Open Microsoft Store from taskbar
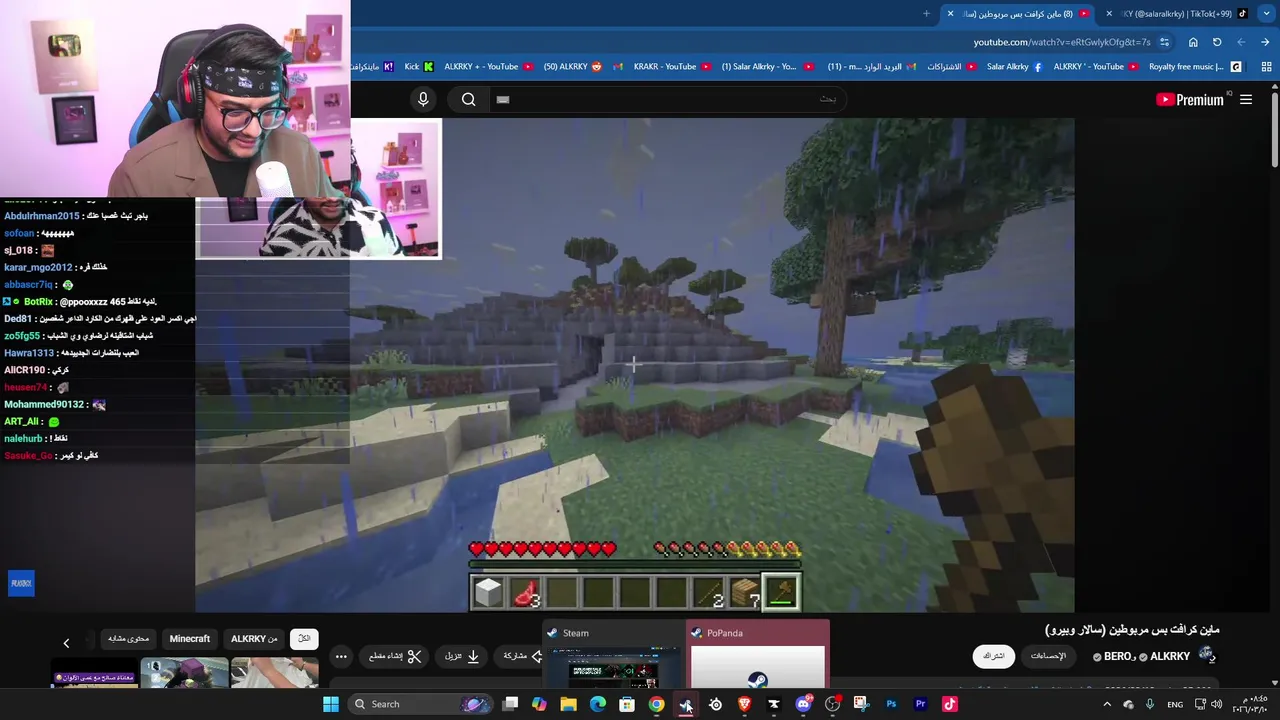The image size is (1280, 720). (x=627, y=704)
